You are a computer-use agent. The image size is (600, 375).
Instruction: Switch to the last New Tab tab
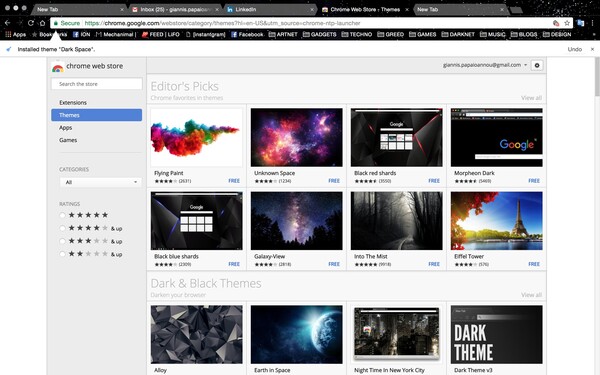tap(460, 10)
